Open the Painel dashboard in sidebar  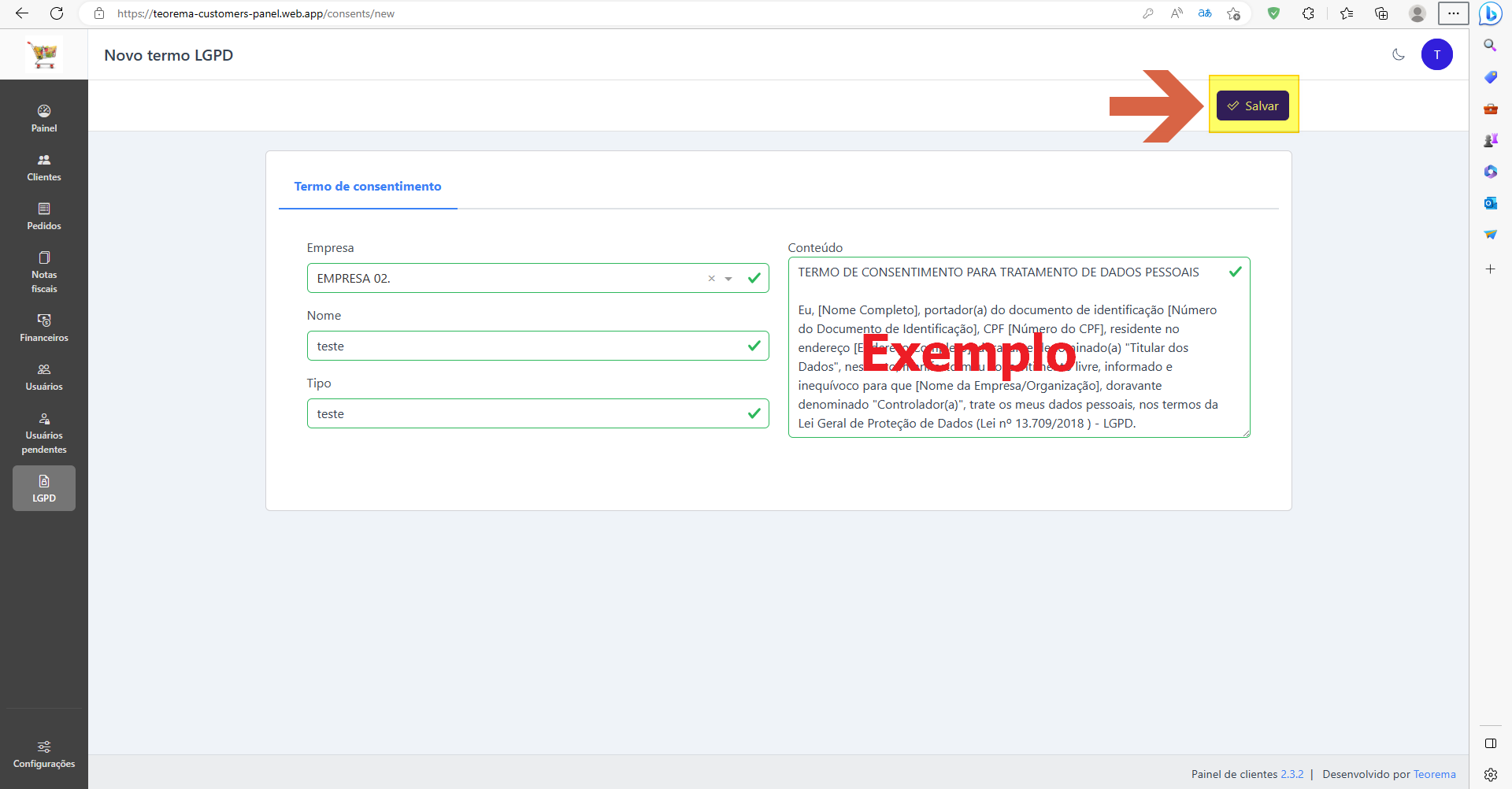click(x=44, y=118)
